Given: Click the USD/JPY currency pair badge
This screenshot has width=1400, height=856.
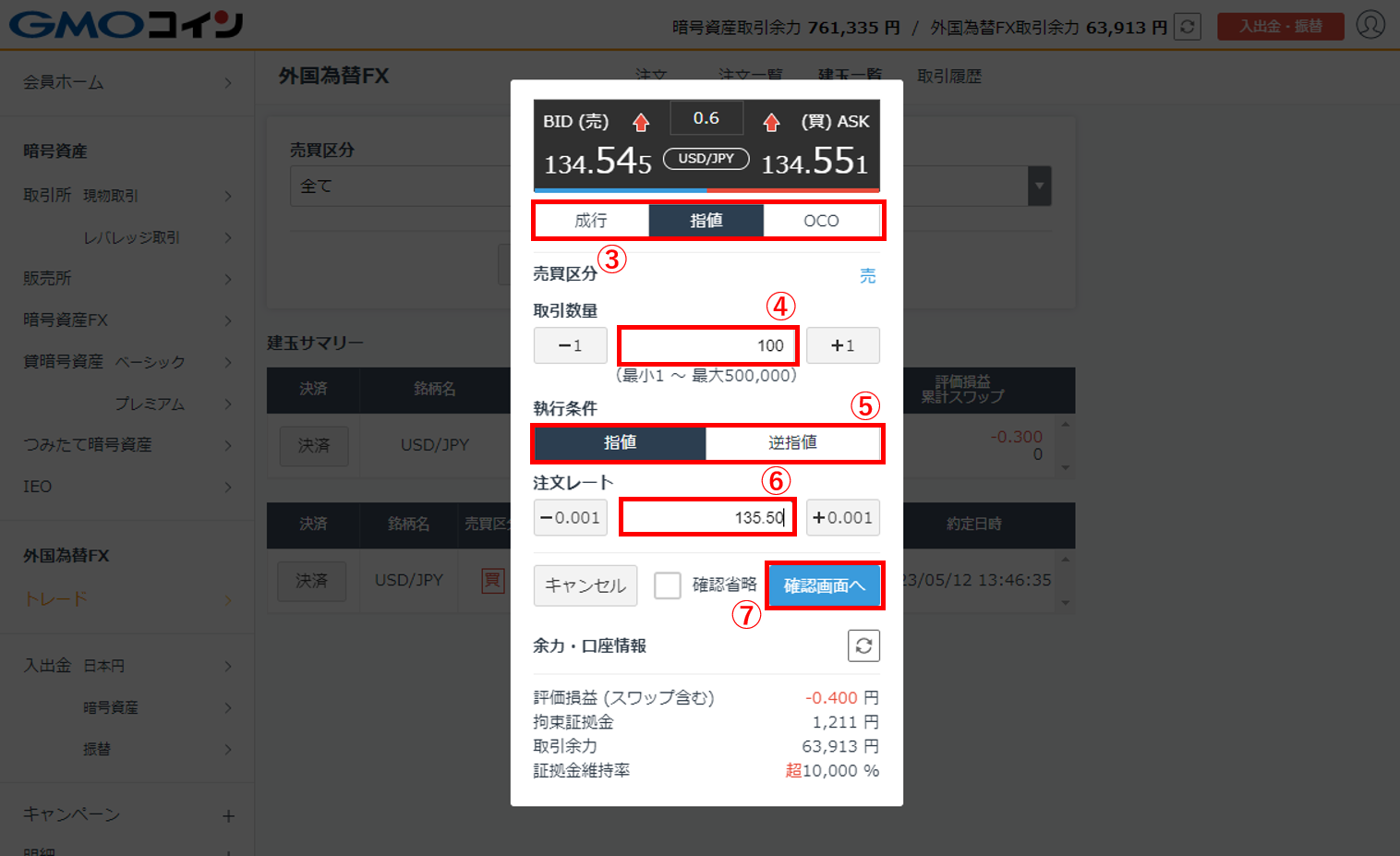Looking at the screenshot, I should [x=706, y=159].
